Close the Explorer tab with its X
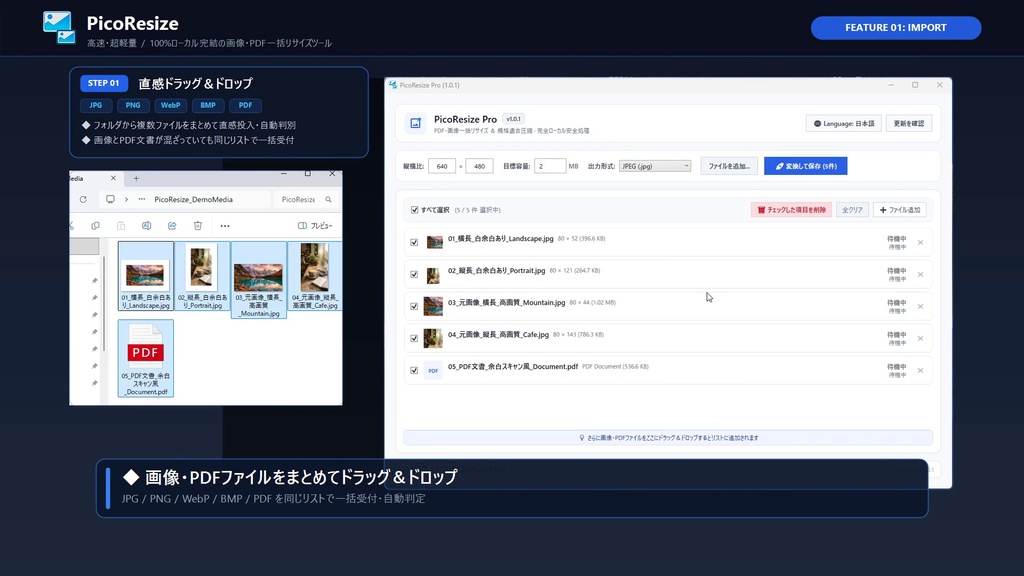Viewport: 1024px width, 576px height. click(x=113, y=178)
